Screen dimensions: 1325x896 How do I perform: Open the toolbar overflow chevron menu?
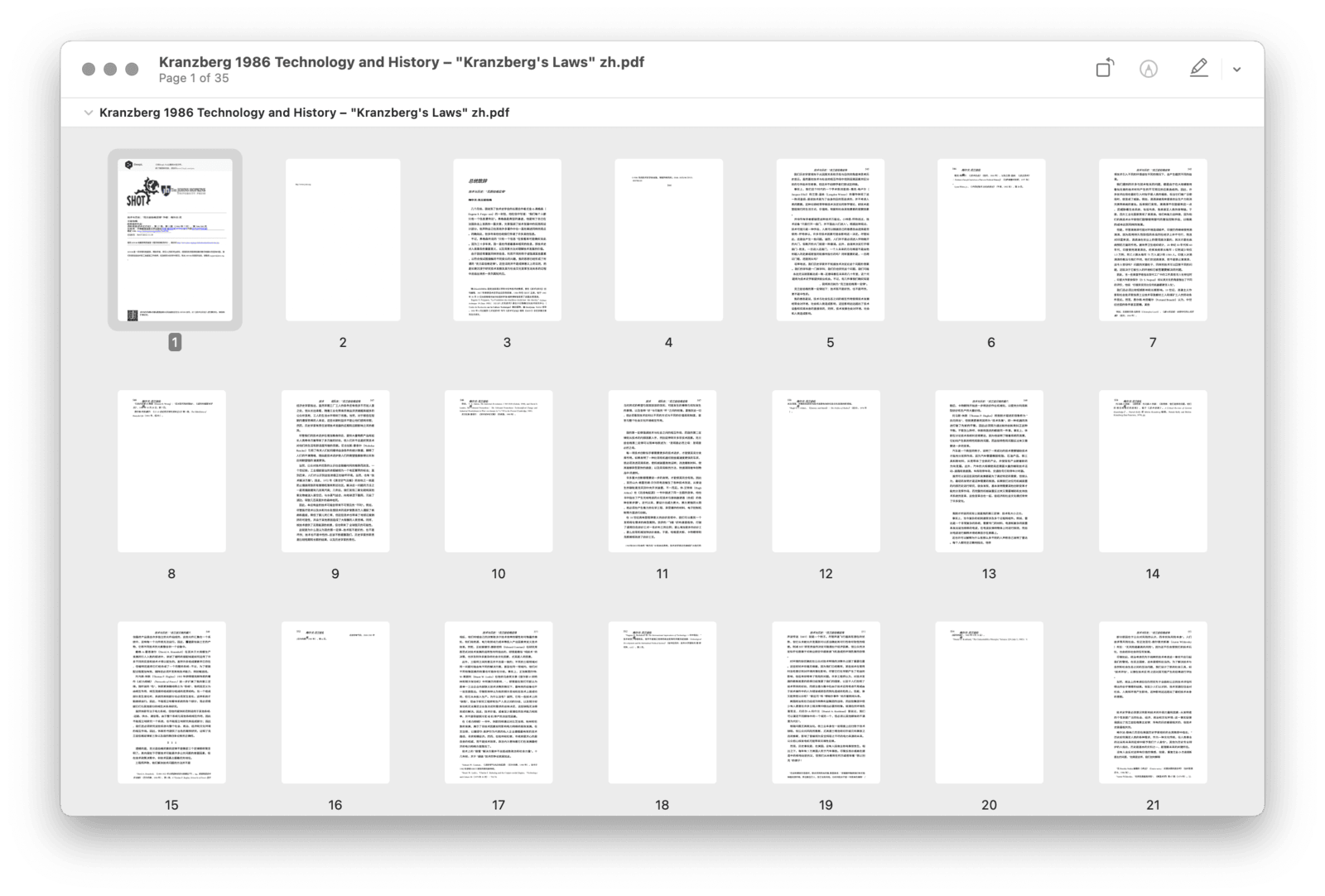1236,70
